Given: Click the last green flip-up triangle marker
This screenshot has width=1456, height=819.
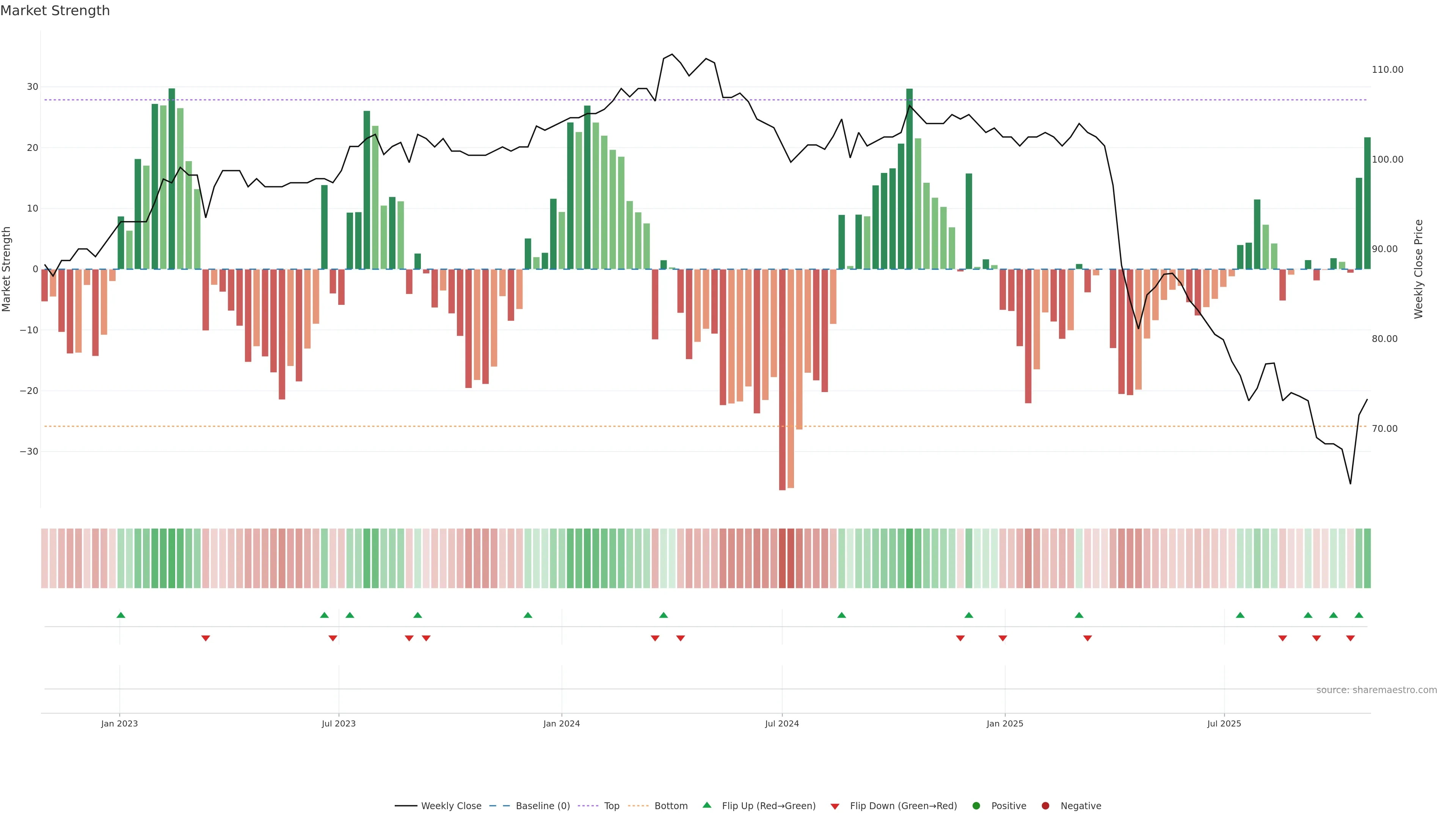Looking at the screenshot, I should click(x=1359, y=615).
